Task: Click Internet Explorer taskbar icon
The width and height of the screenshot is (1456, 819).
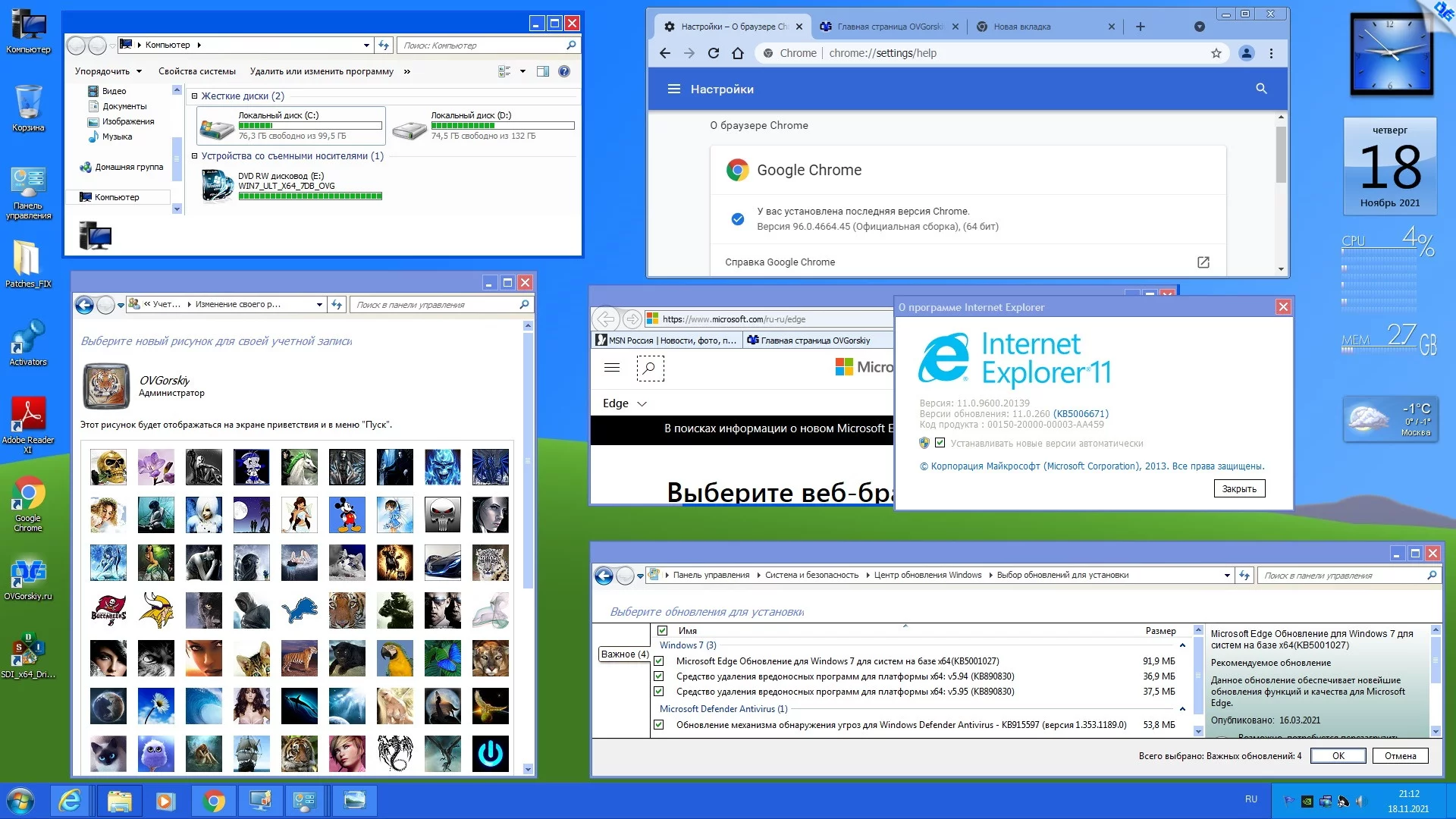Action: (x=71, y=801)
